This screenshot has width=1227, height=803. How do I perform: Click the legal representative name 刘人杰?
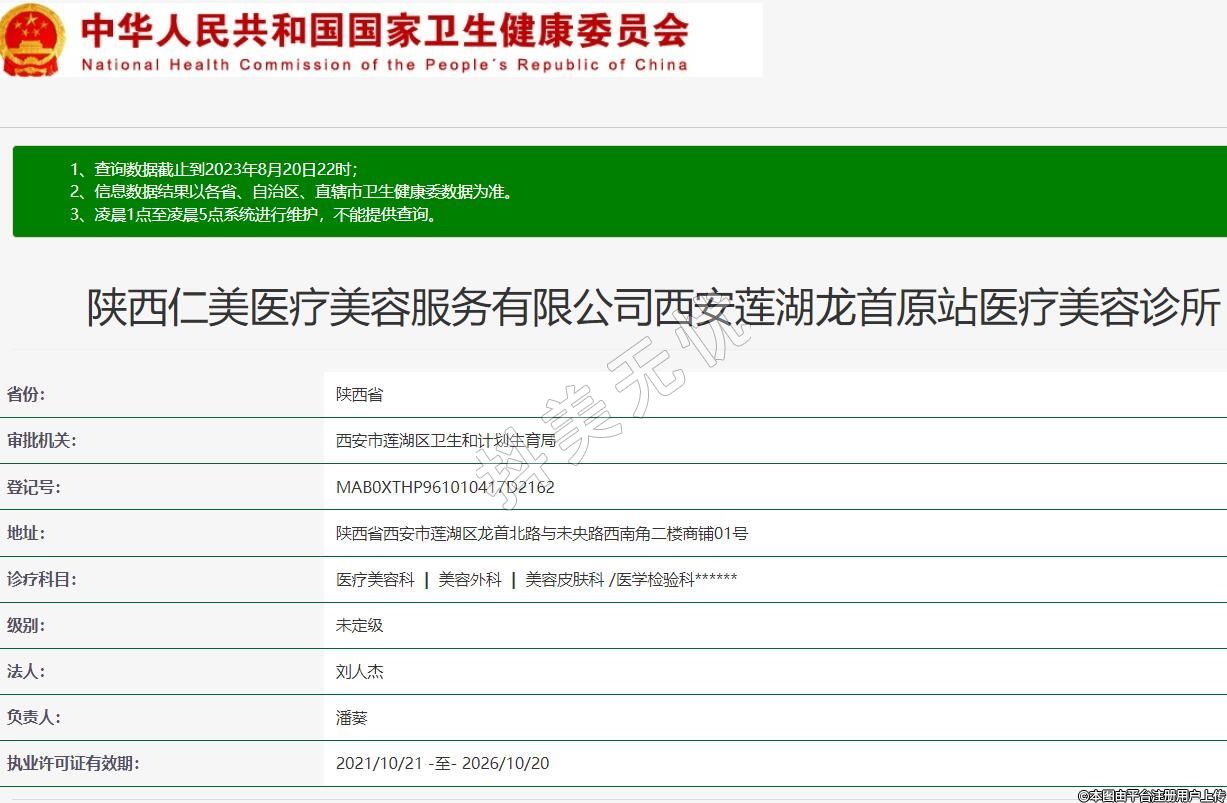(359, 671)
